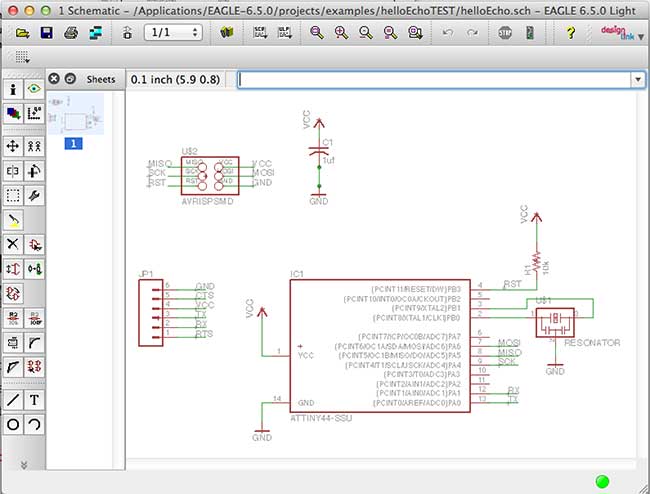Select the Mark tool

[34, 114]
